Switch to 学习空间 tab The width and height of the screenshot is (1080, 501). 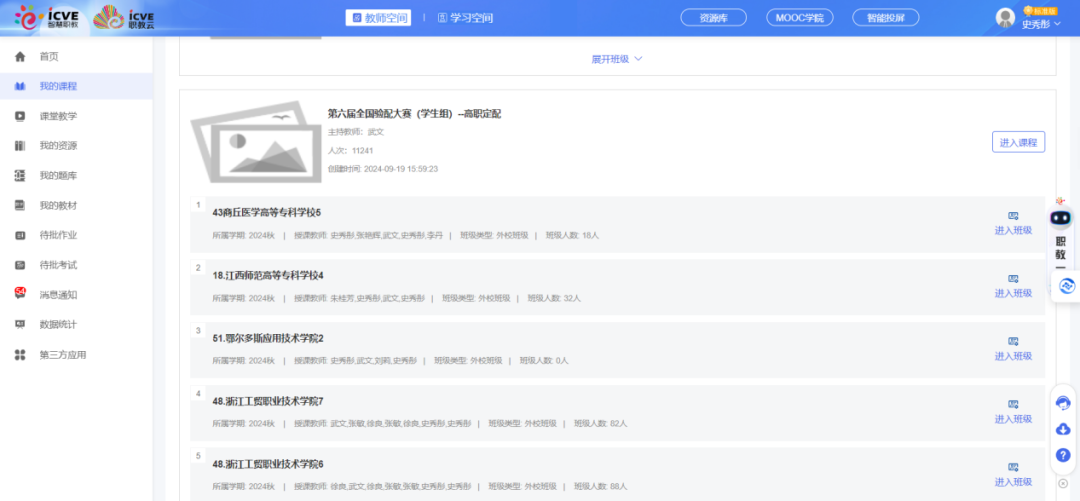pos(466,18)
